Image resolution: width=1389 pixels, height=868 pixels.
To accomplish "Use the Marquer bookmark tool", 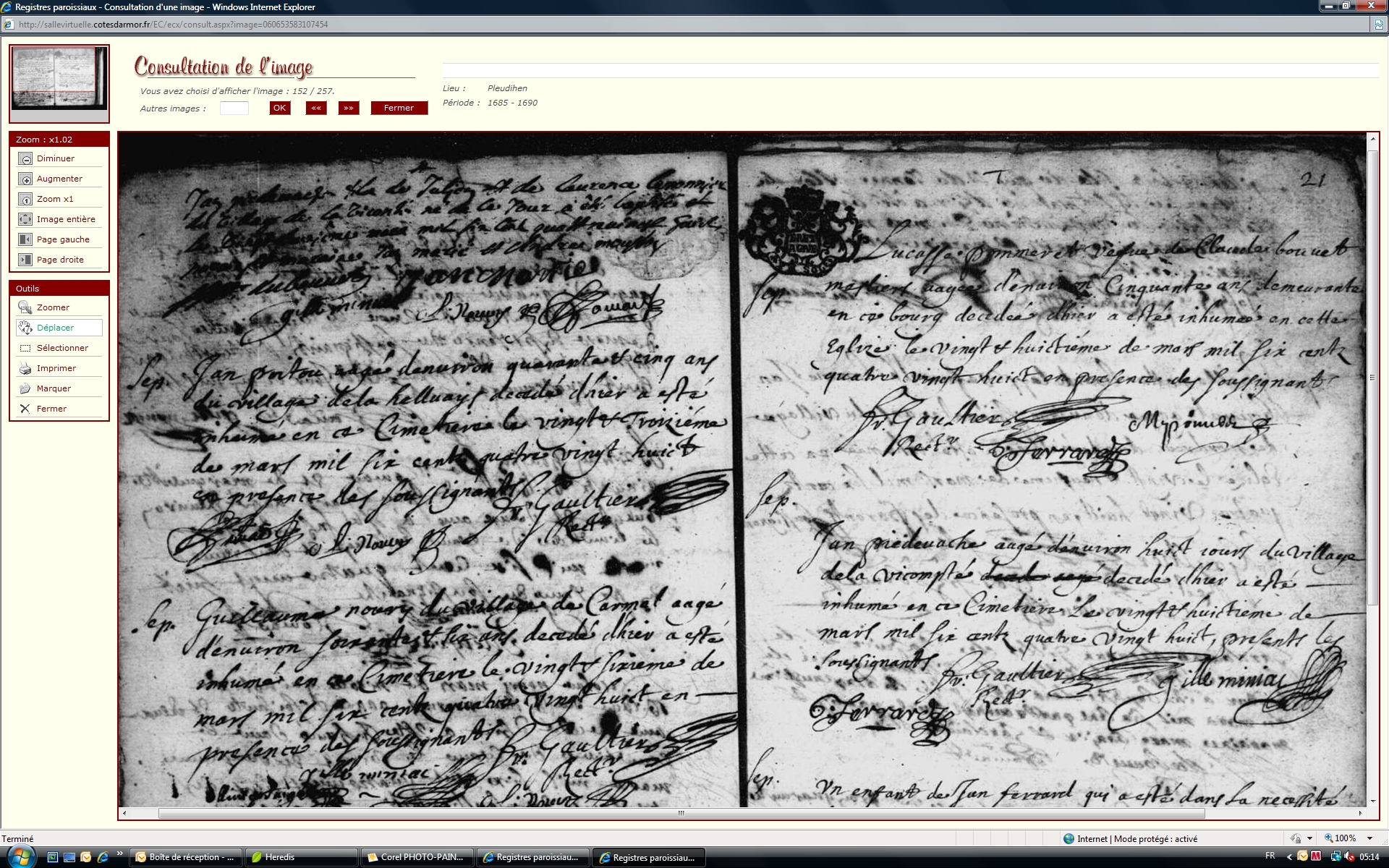I will point(25,388).
